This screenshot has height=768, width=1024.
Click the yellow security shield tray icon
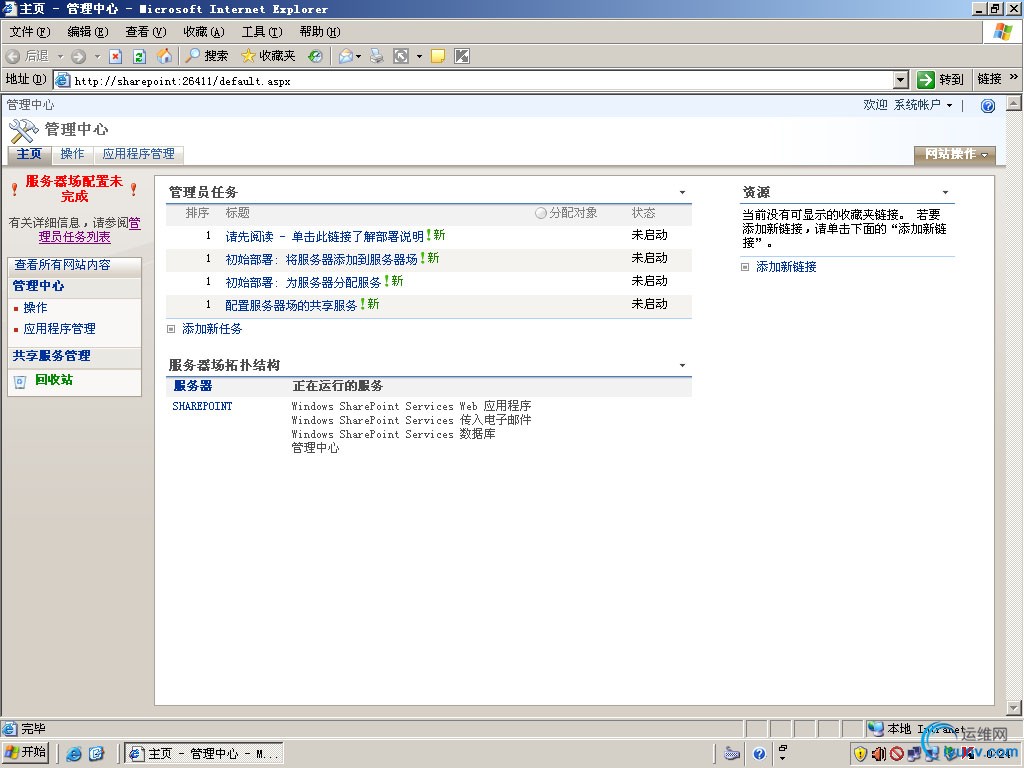860,754
